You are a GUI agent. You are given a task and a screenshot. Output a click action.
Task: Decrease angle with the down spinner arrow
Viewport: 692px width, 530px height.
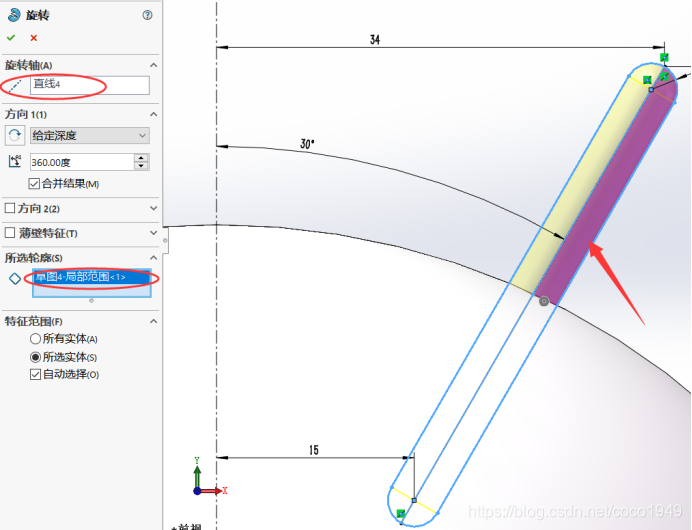(x=141, y=166)
